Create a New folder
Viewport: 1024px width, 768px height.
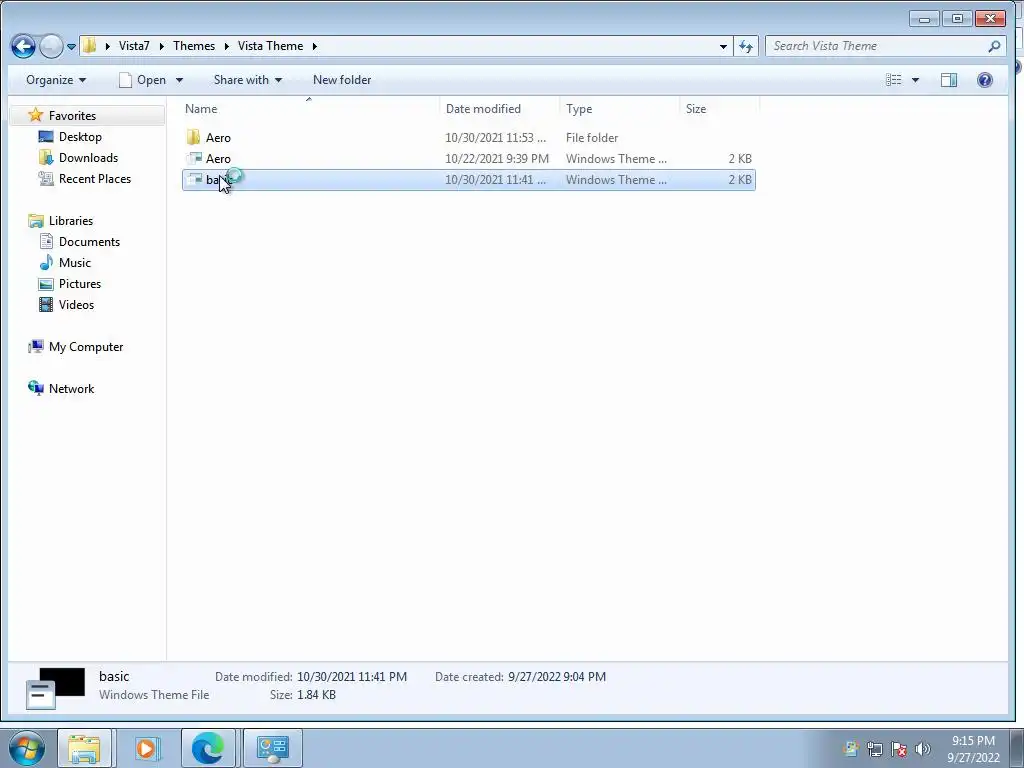[x=342, y=80]
